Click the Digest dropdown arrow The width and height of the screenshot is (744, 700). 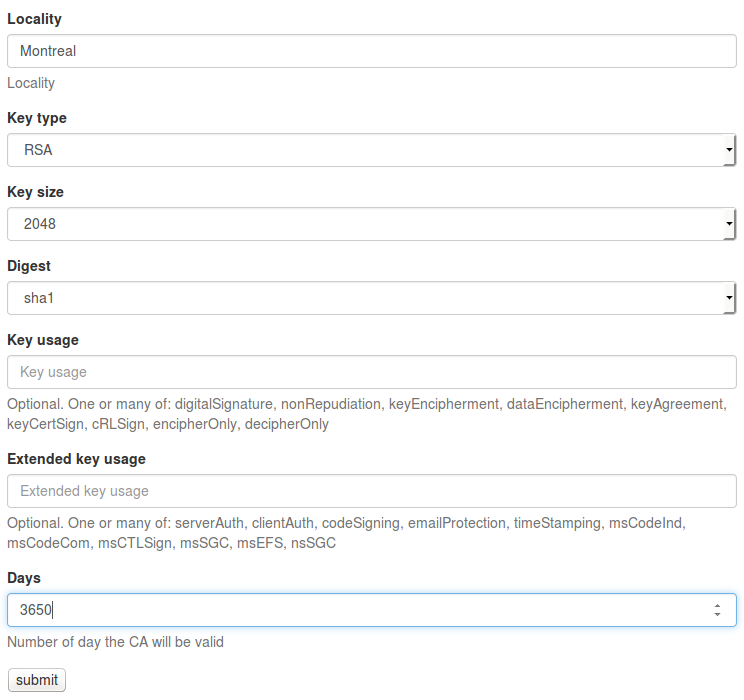(x=729, y=298)
